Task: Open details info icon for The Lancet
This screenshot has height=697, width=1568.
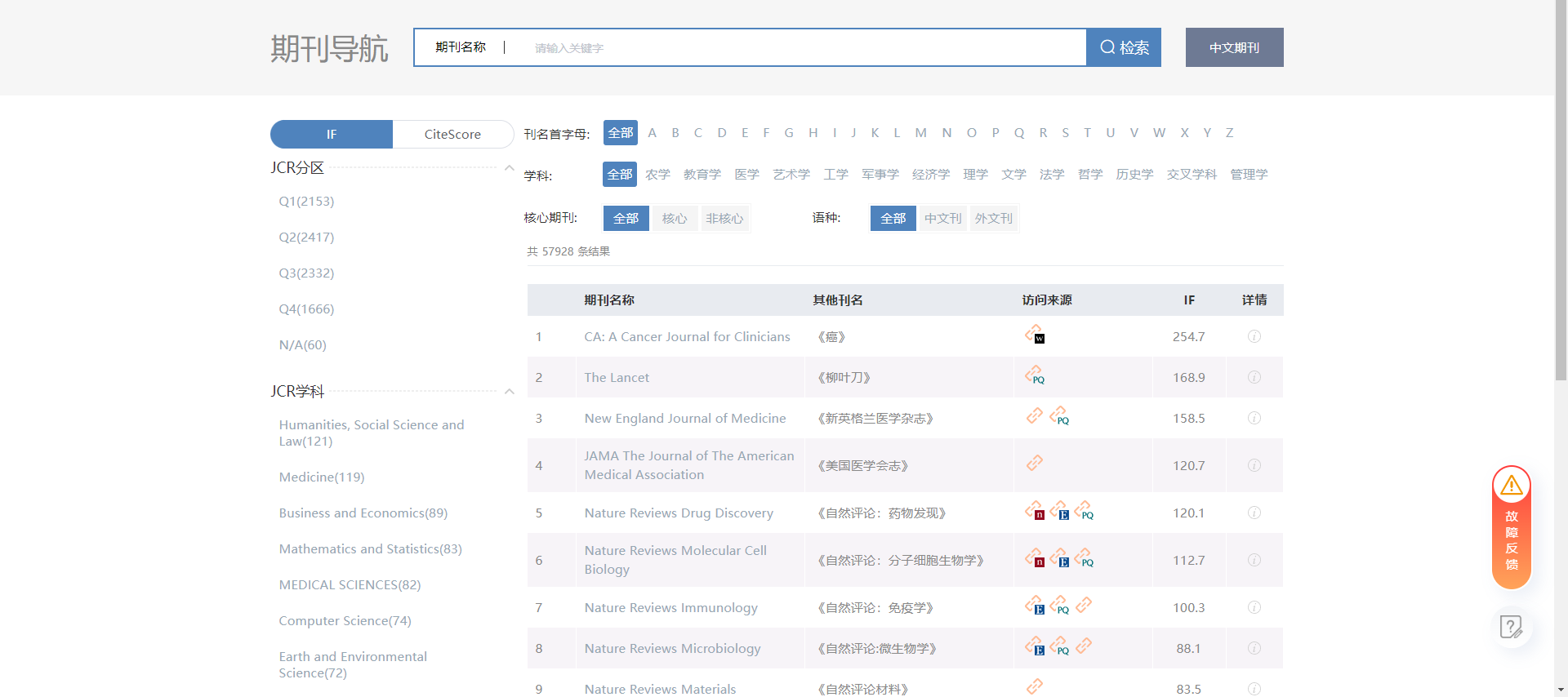Action: click(1254, 377)
